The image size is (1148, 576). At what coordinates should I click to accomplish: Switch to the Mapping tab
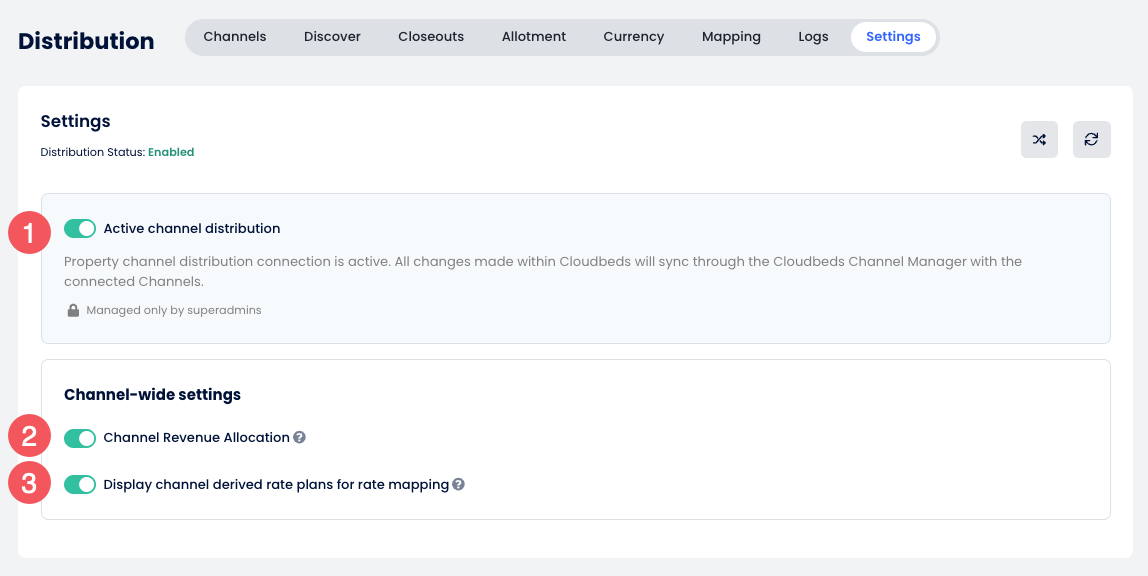(x=731, y=37)
